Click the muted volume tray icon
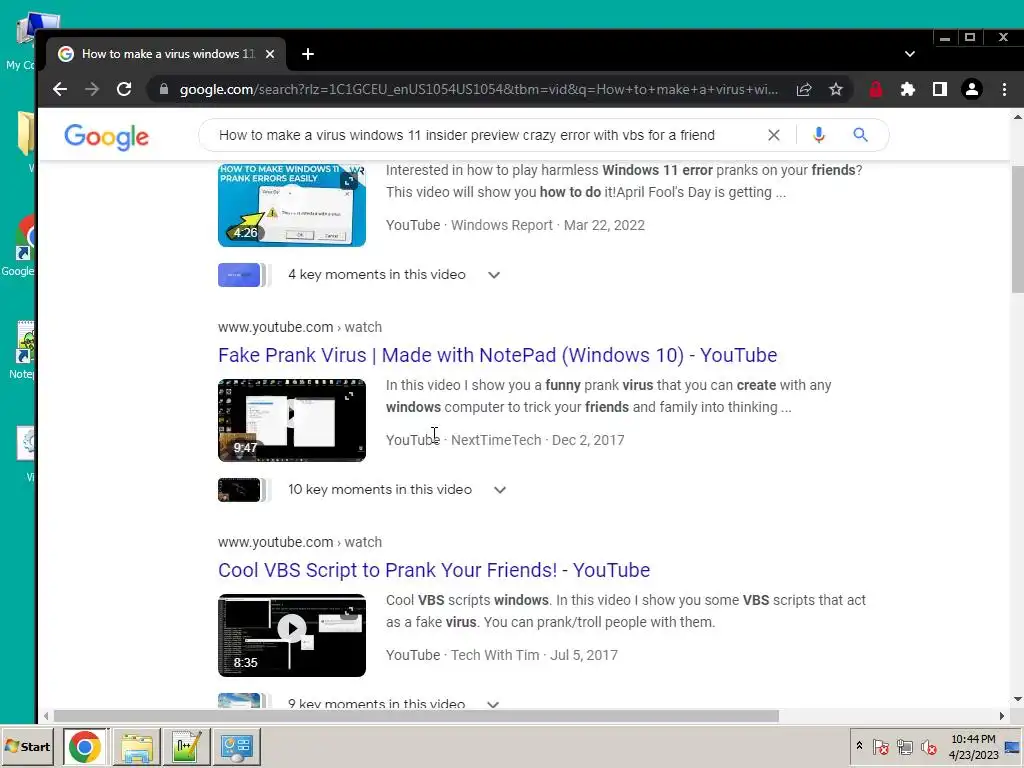This screenshot has height=768, width=1024. pyautogui.click(x=928, y=746)
